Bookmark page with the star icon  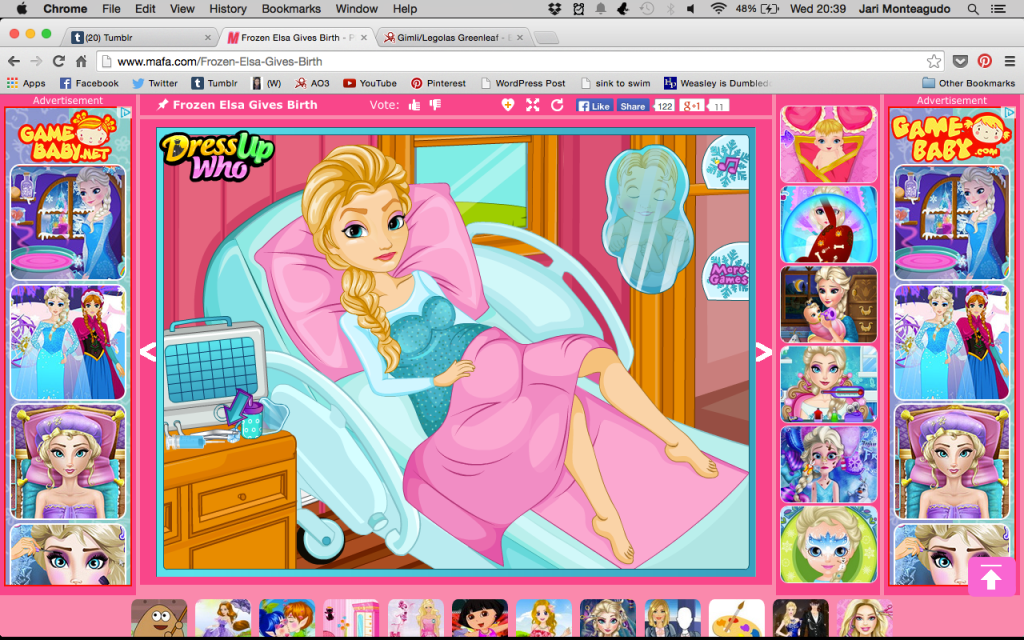coord(933,61)
